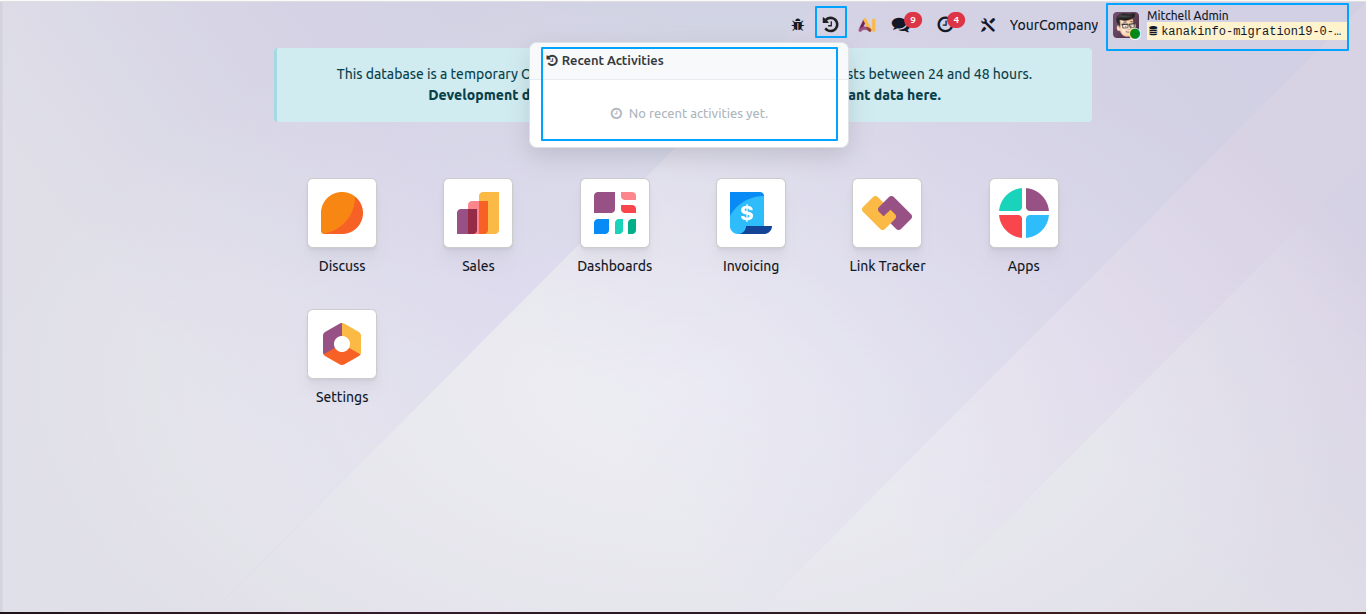
Task: Click Mitchell Admin's avatar picture
Action: (x=1126, y=25)
